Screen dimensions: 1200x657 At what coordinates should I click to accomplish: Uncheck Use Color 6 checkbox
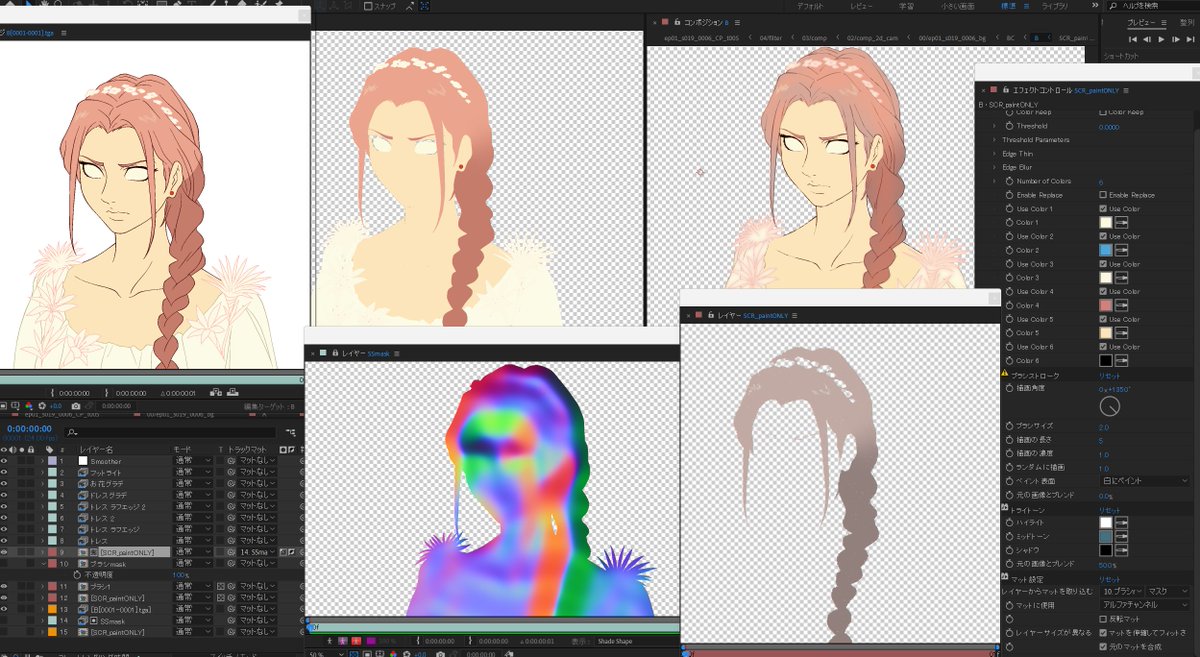coord(1103,347)
